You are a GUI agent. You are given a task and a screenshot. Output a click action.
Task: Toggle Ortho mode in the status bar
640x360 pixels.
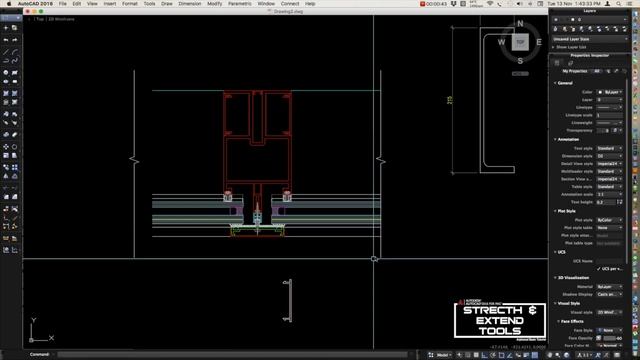484,355
